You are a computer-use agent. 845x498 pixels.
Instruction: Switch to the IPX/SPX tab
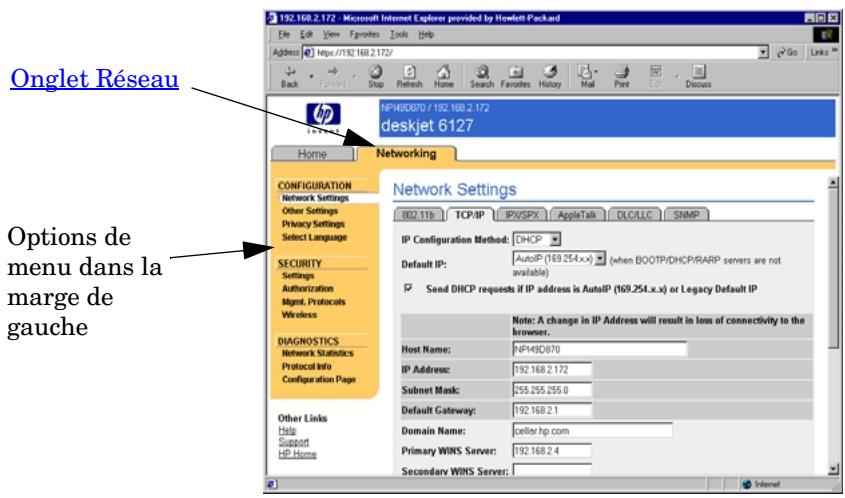(522, 215)
